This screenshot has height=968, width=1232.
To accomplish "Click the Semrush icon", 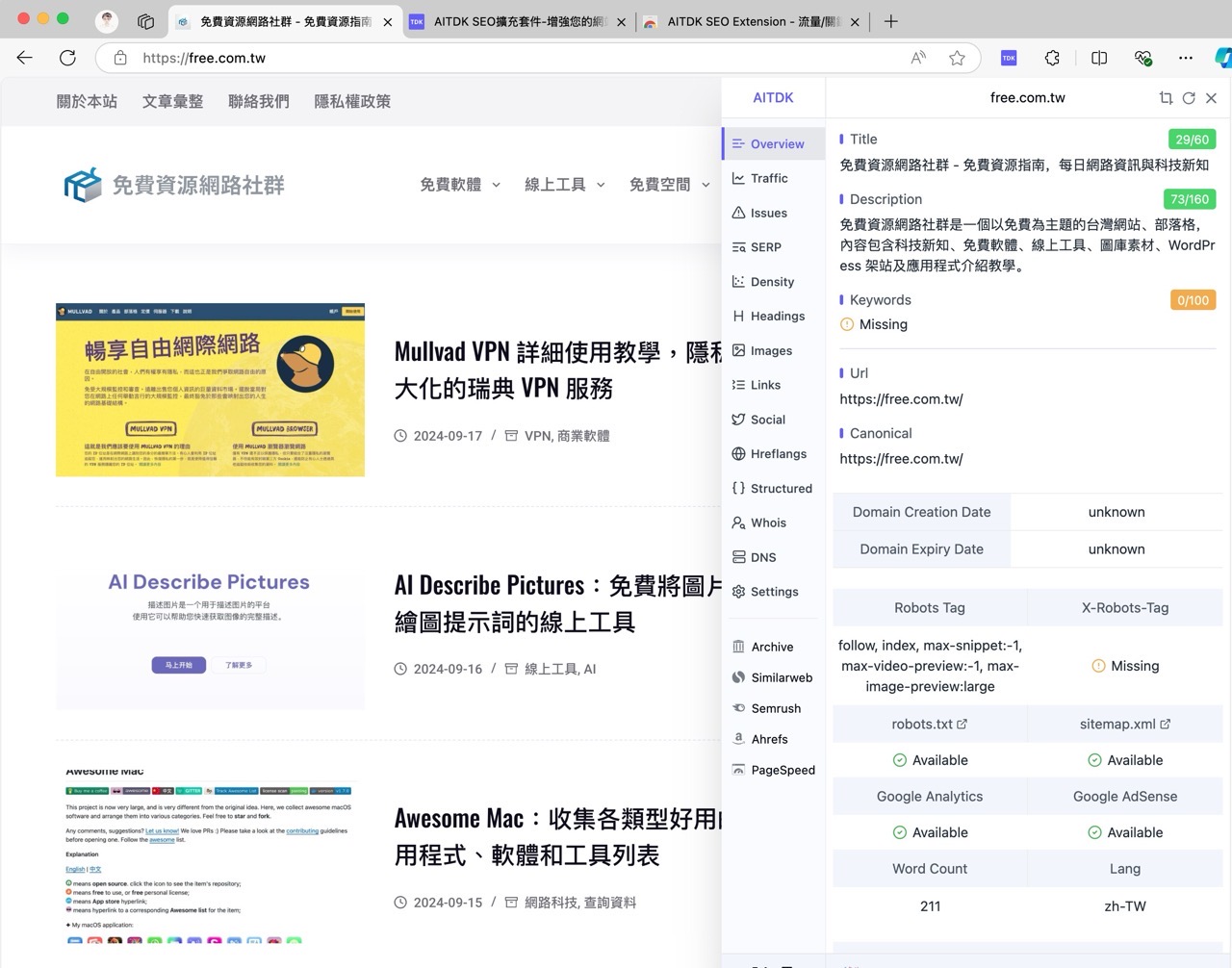I will click(738, 708).
